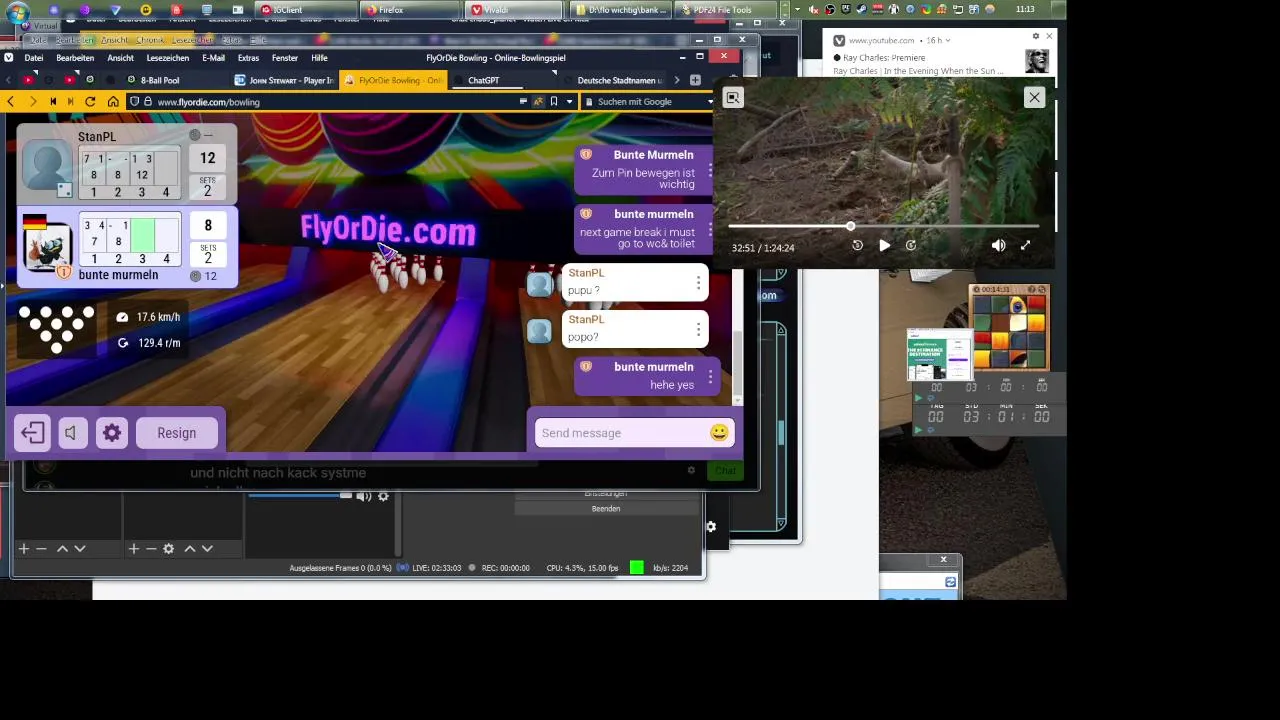Open the Lesezeichen menu in Vivaldi
Screen dimensions: 1280x720
click(x=167, y=58)
